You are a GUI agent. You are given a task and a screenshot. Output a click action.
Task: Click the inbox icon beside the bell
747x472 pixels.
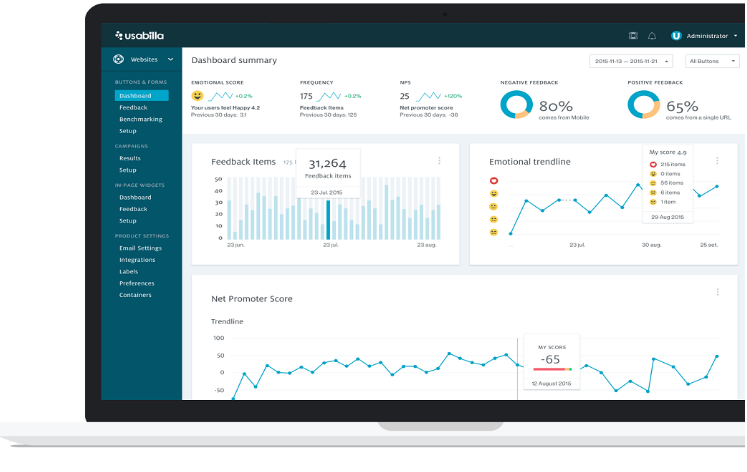pos(633,36)
